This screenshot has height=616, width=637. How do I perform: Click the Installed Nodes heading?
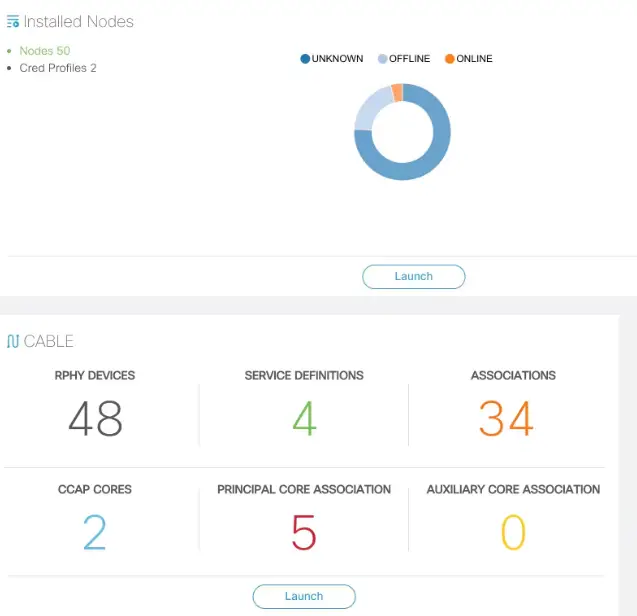pos(78,22)
